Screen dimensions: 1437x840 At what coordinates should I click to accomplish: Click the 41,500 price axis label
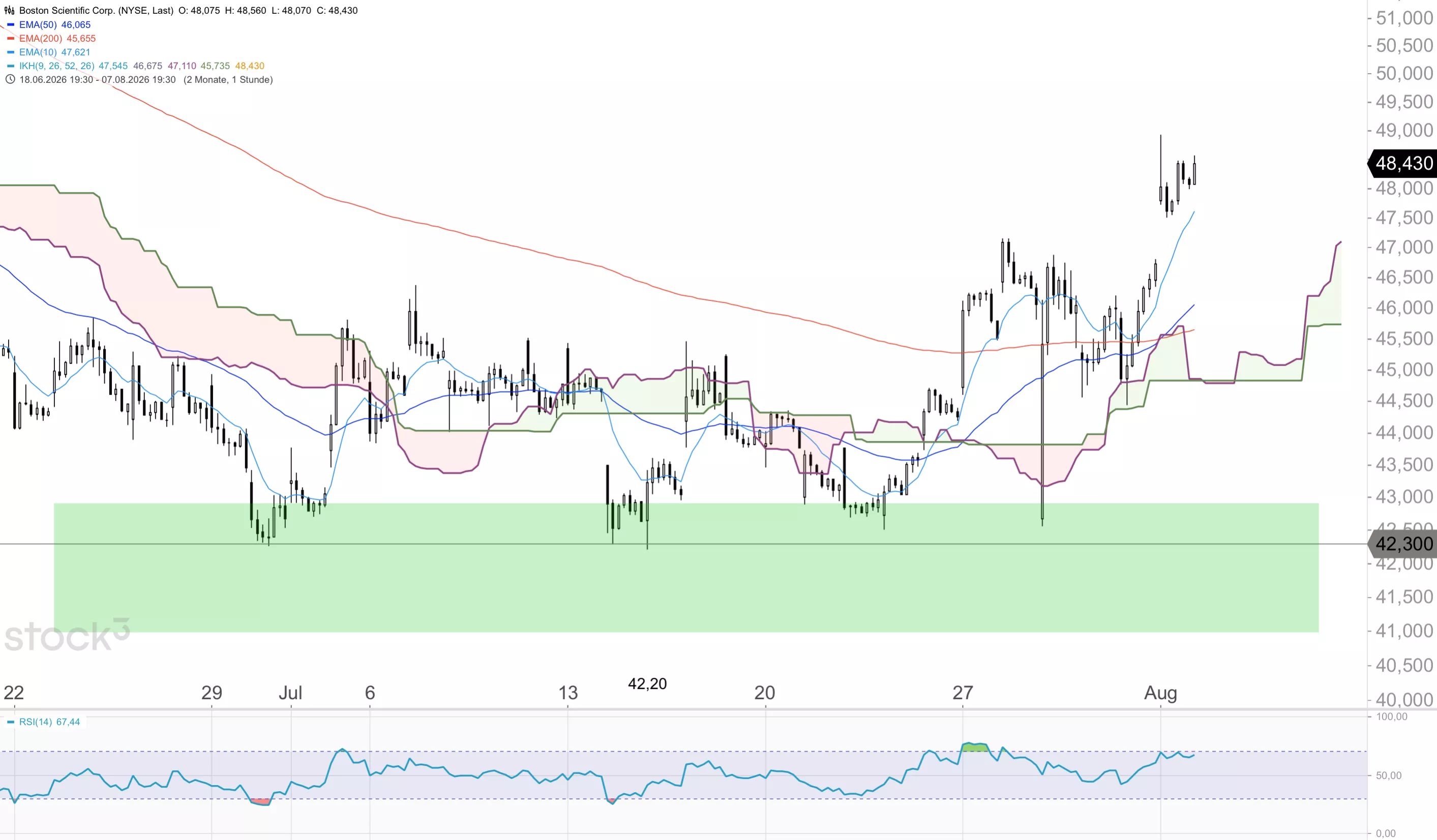click(1404, 596)
